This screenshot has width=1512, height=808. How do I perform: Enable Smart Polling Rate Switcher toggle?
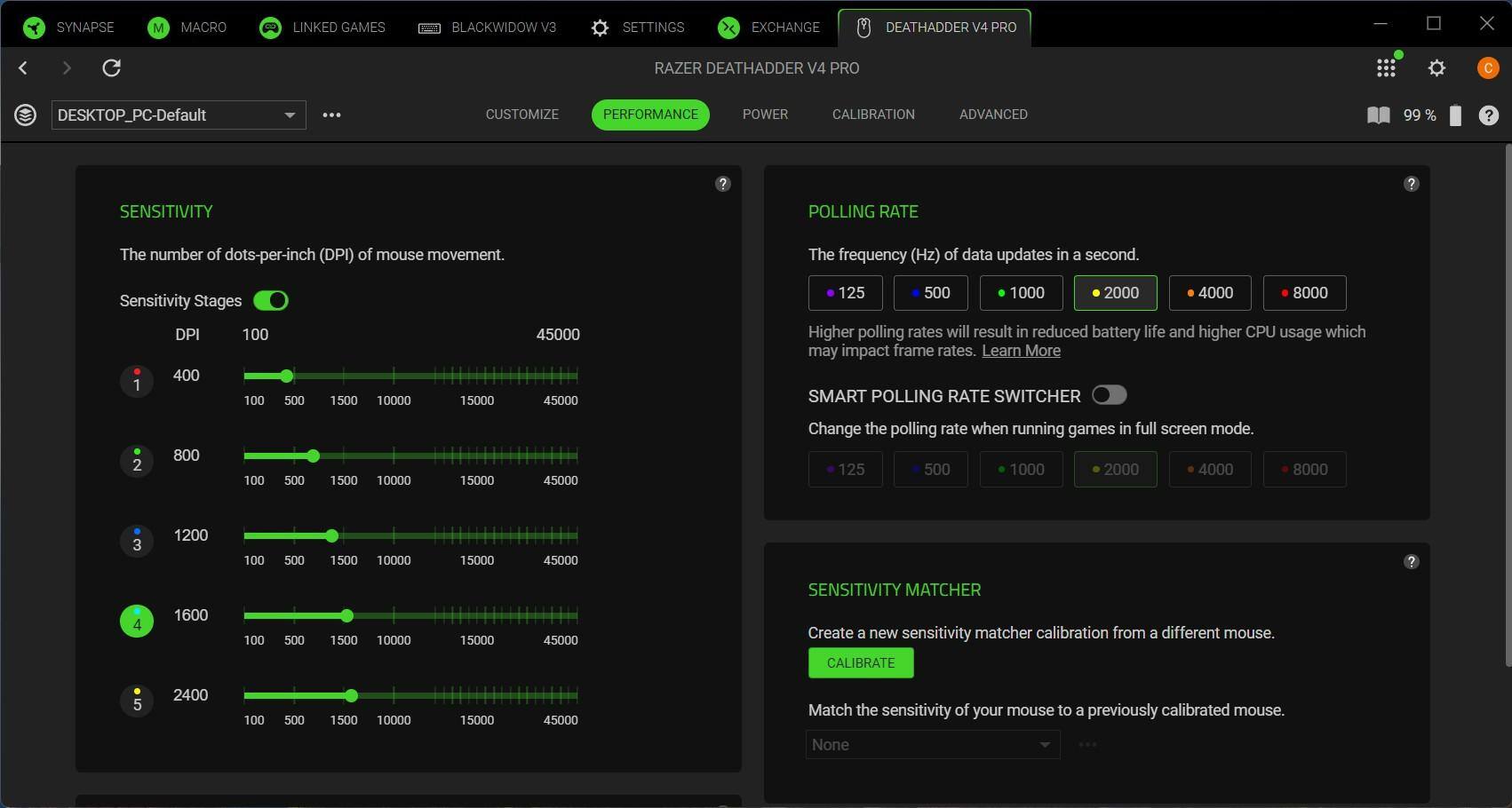point(1109,395)
